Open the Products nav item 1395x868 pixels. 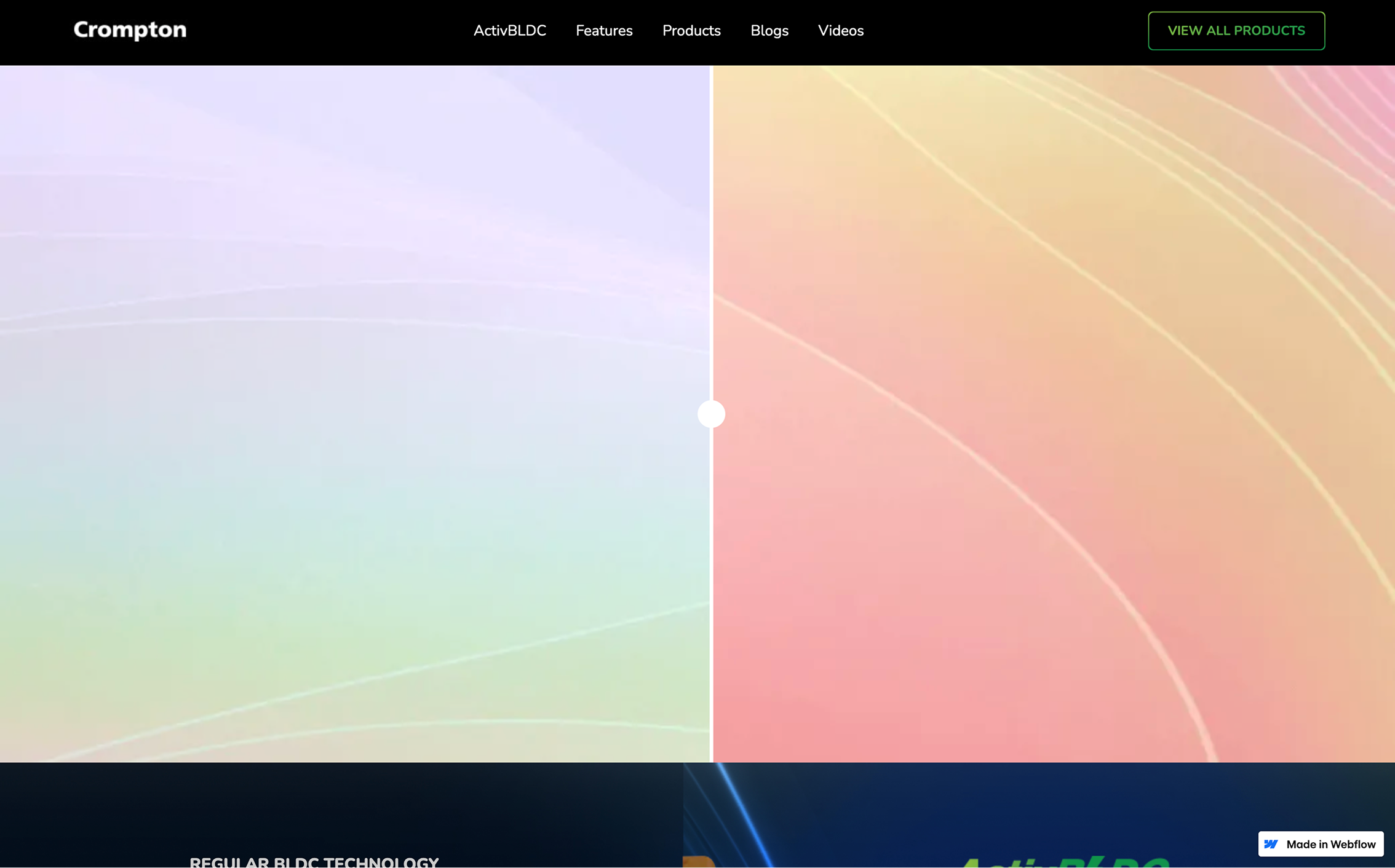691,31
